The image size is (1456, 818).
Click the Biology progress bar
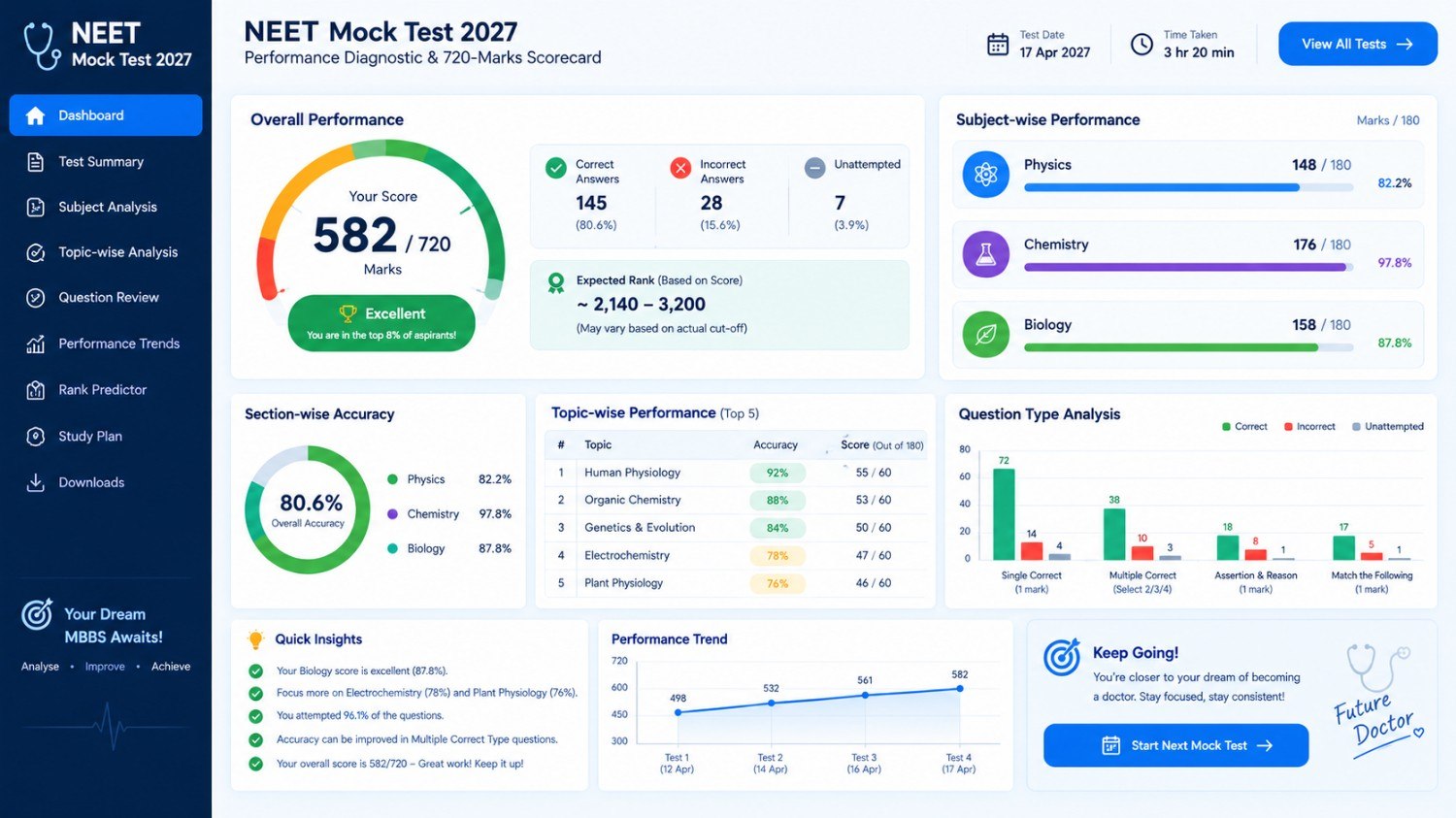pyautogui.click(x=1188, y=347)
